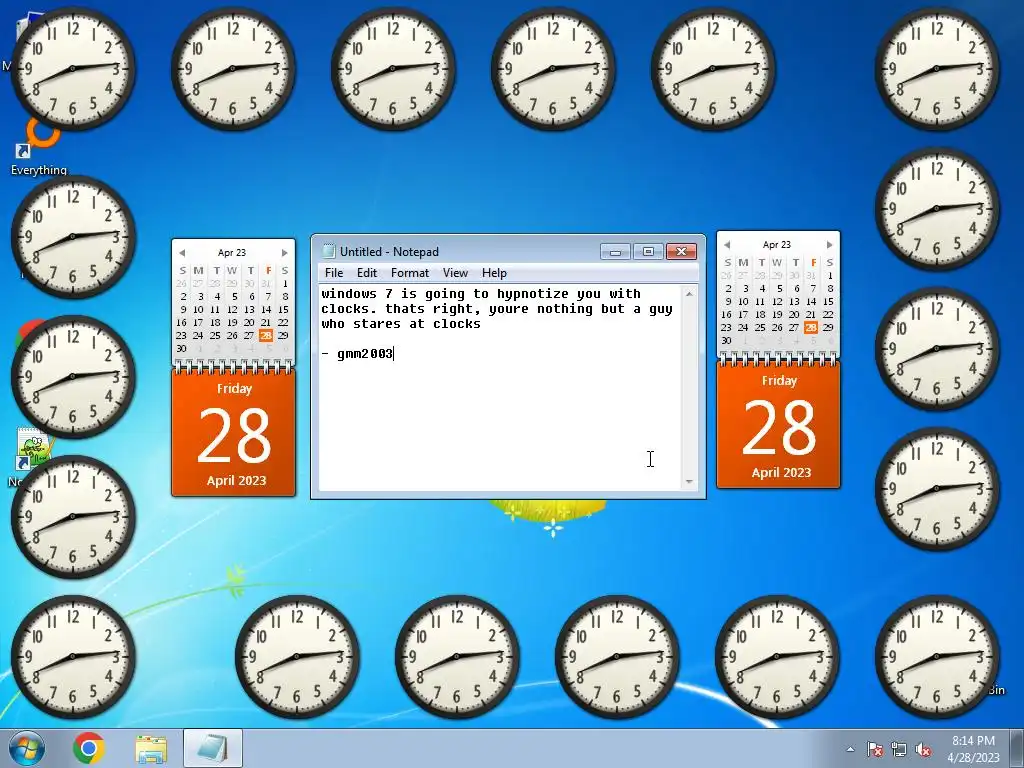1024x768 pixels.
Task: Click Notepad scrollbar down arrow
Action: (x=689, y=482)
